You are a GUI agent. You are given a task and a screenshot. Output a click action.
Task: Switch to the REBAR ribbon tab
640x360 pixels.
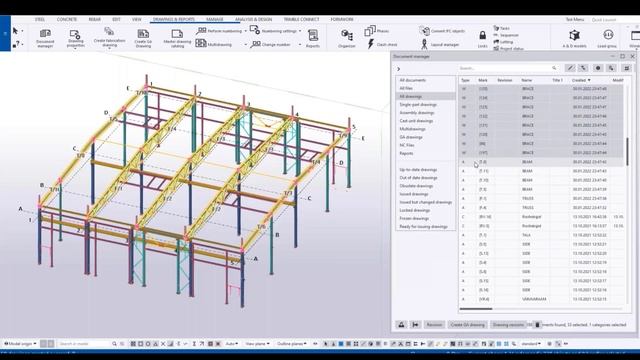94,19
